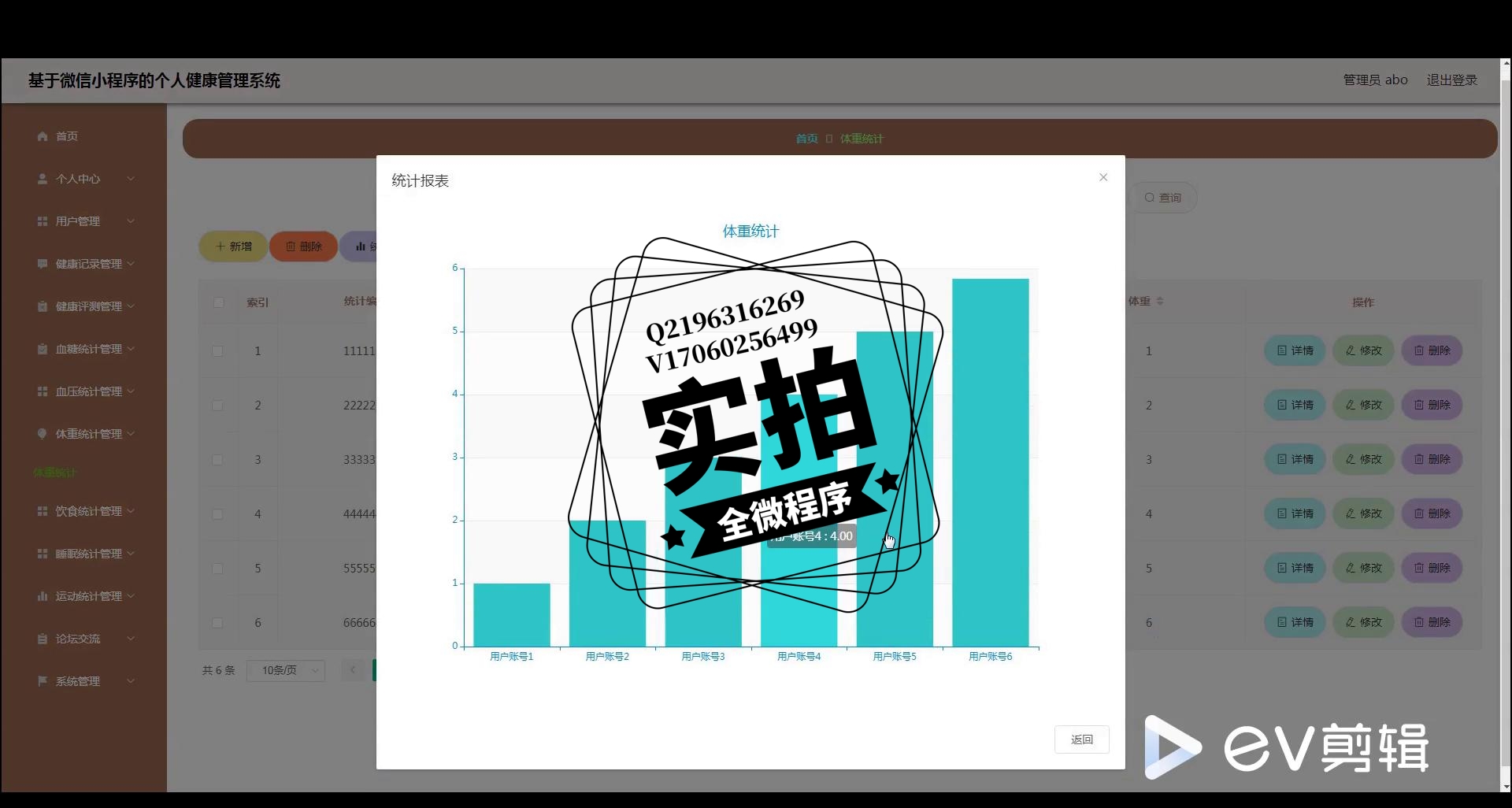Click the 血糖统计管理 sidebar icon
This screenshot has height=808, width=1512.
coord(43,349)
